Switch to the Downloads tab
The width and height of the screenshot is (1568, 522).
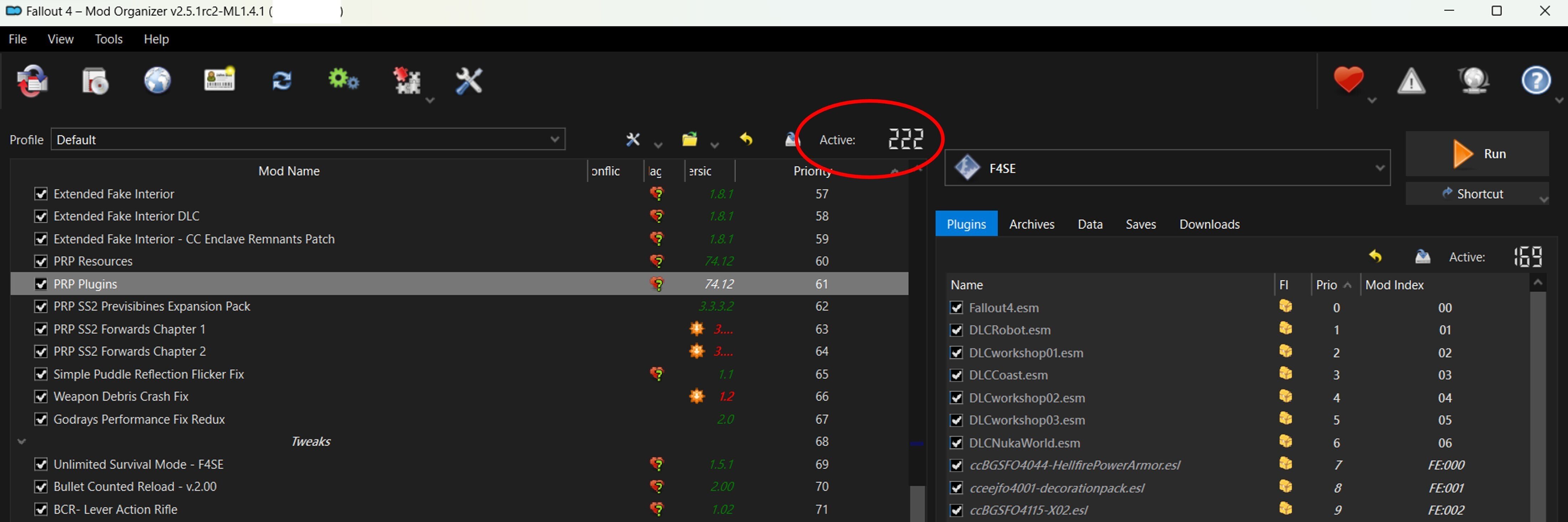(1209, 224)
